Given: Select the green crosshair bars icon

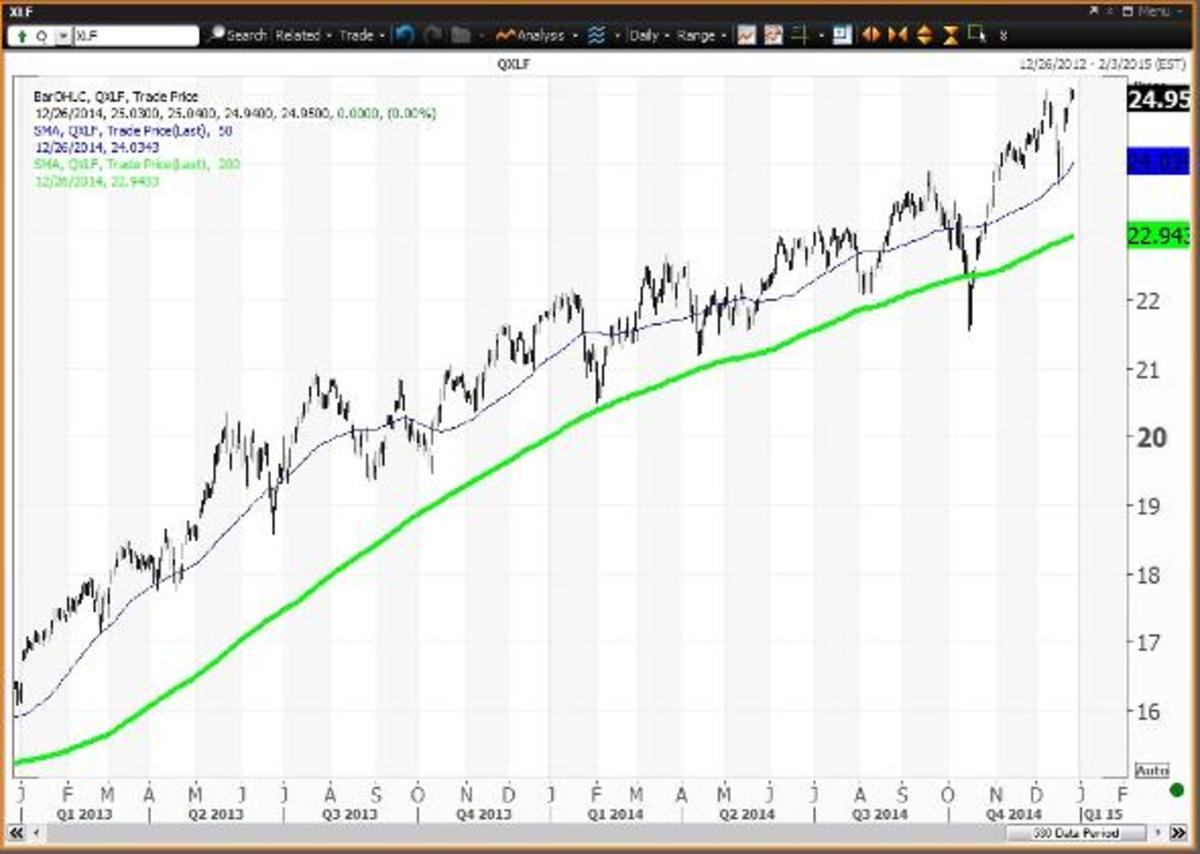Looking at the screenshot, I should coord(800,35).
